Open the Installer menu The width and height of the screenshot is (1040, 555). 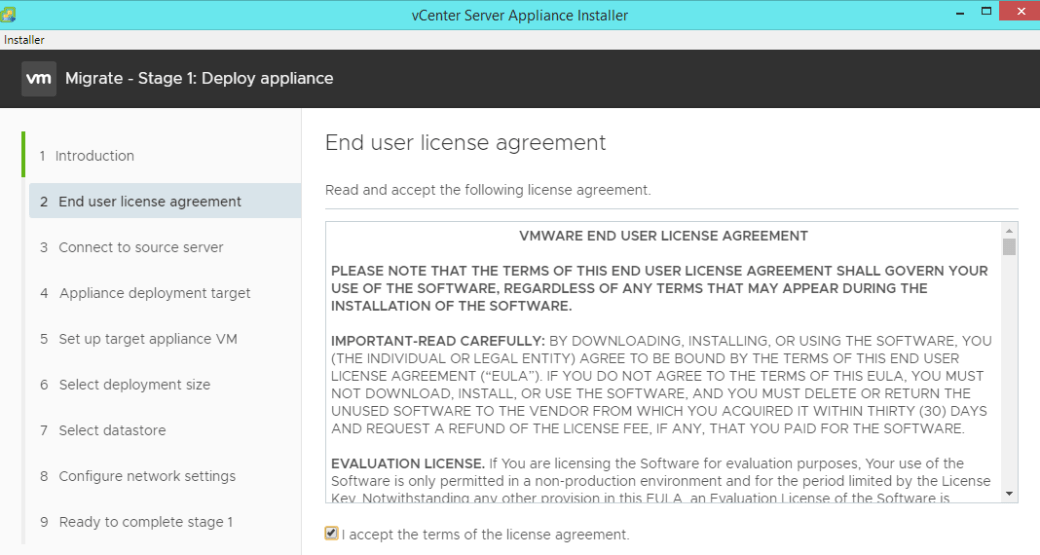pos(24,40)
